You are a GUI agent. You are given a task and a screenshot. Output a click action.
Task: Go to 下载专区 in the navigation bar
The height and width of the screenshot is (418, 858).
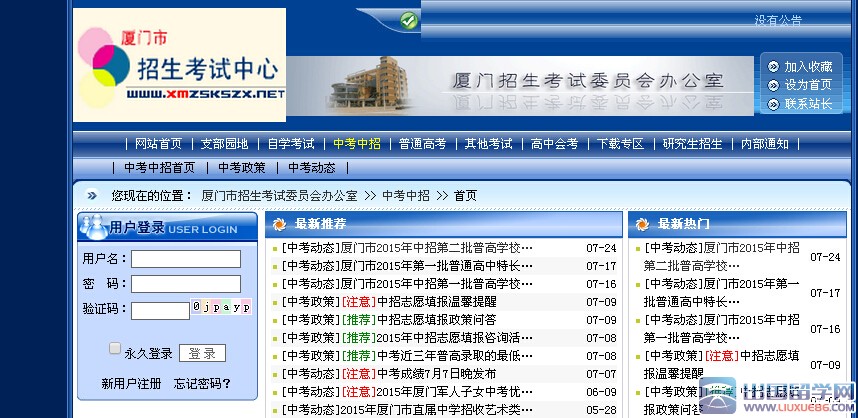point(621,144)
